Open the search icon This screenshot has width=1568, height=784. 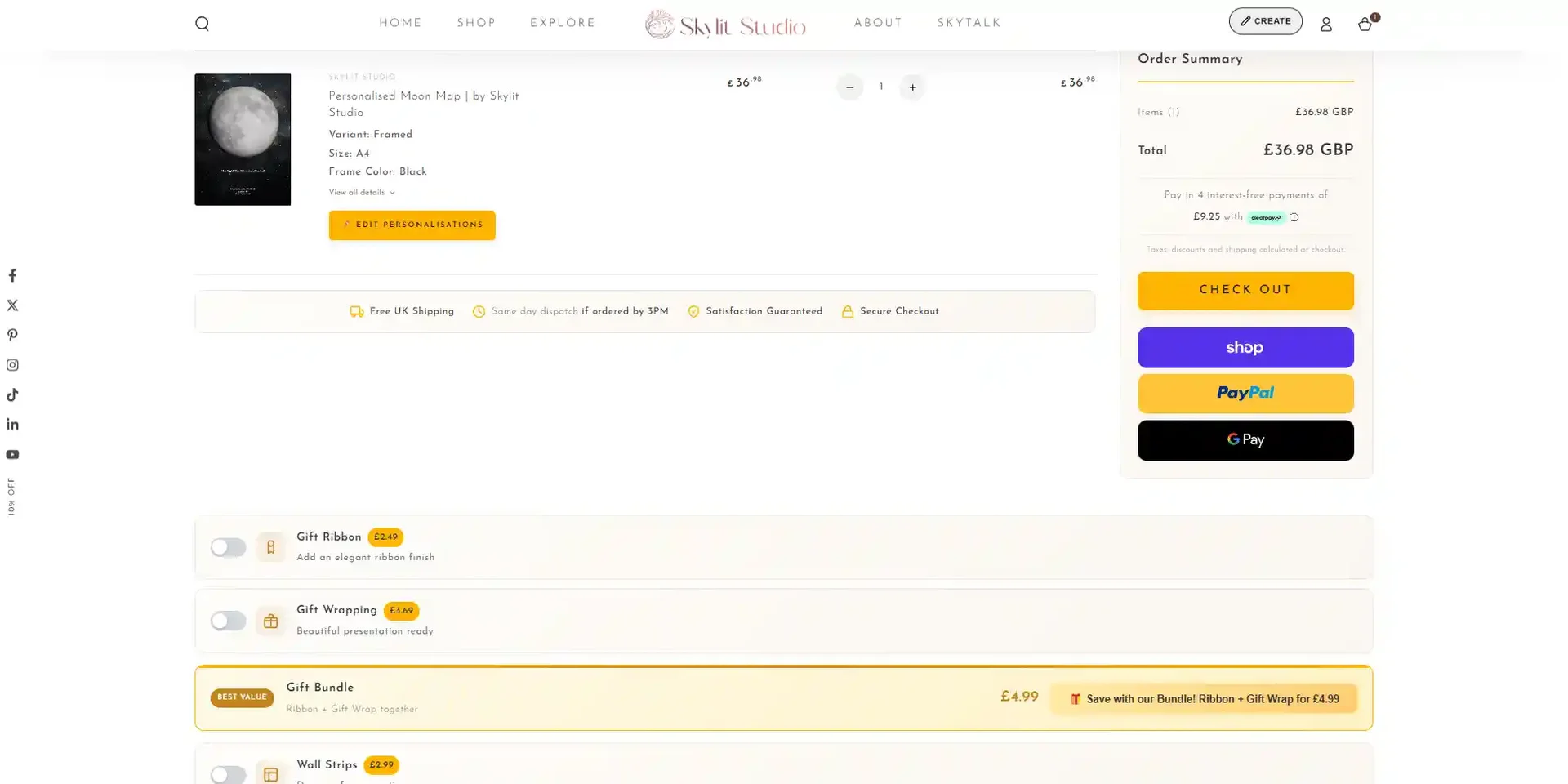202,23
